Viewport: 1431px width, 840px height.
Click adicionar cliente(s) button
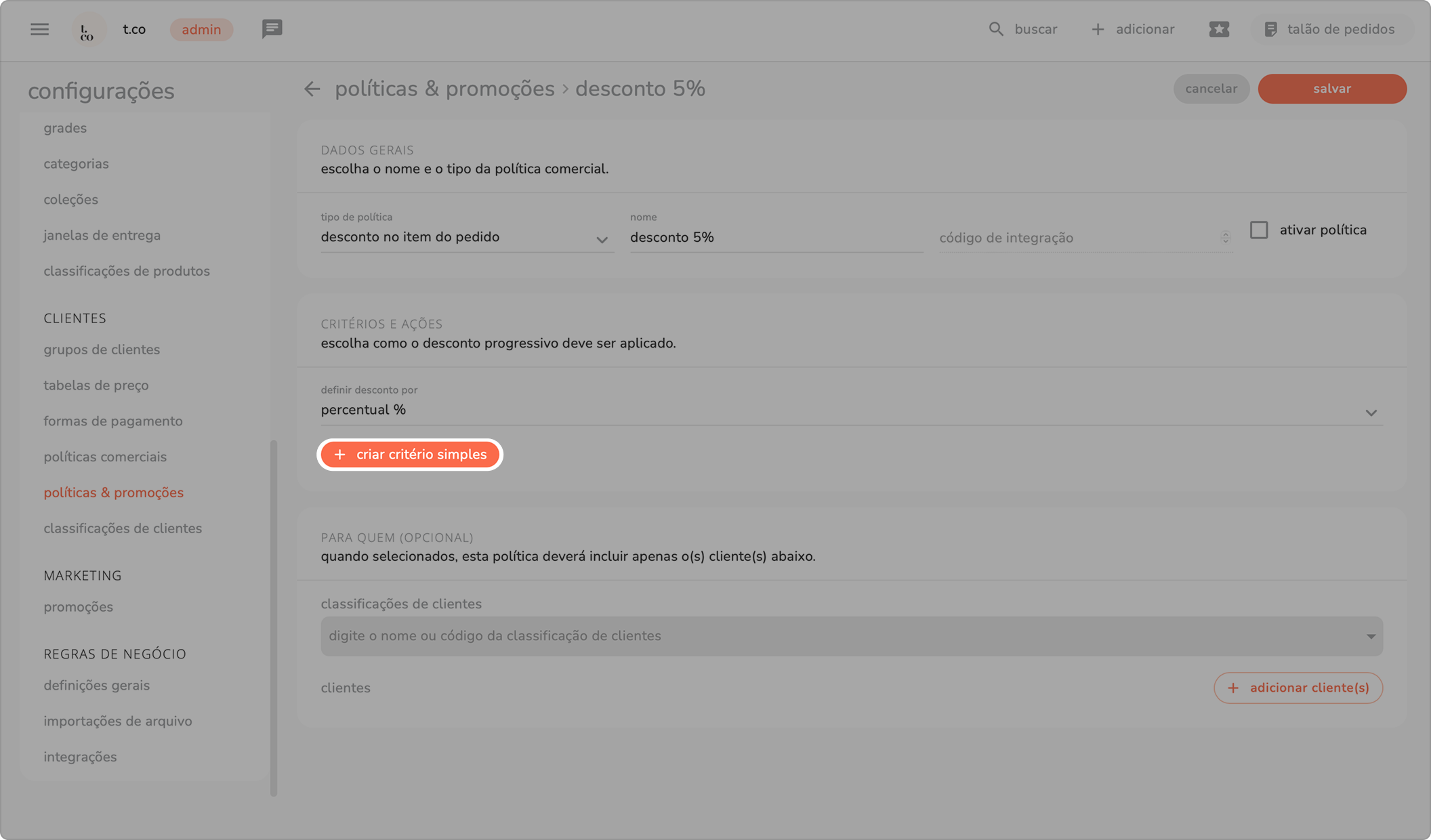coord(1298,688)
